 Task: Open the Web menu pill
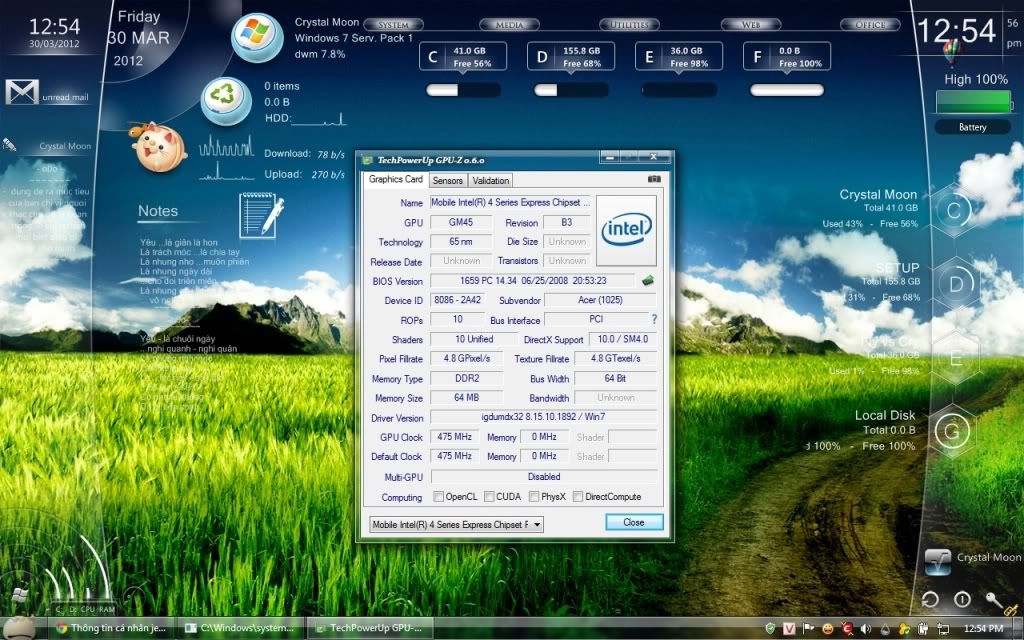point(750,25)
